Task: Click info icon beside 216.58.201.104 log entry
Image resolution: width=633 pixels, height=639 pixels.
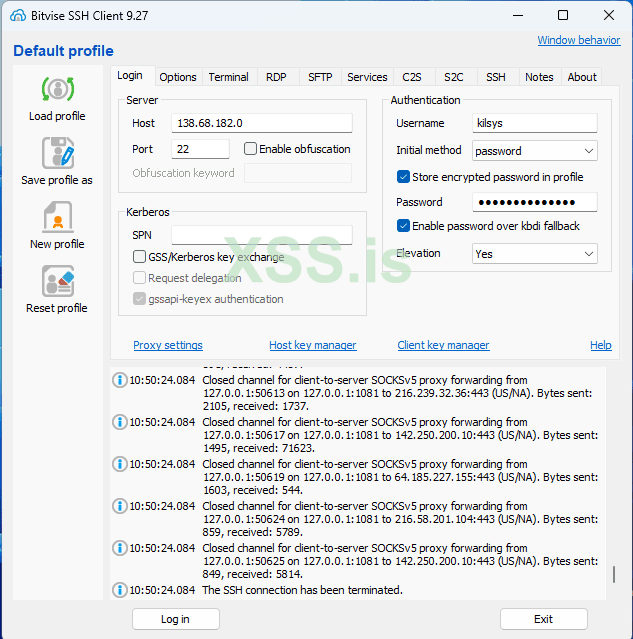Action: point(119,506)
